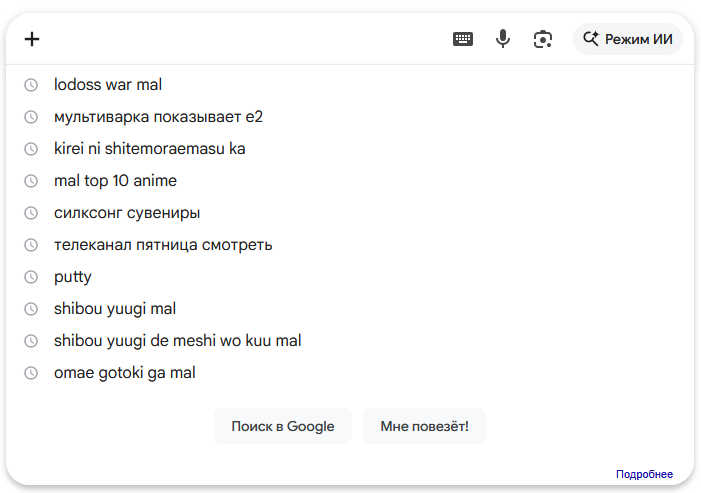Choose suggestion 'мультиварка показывает e2'

click(158, 117)
